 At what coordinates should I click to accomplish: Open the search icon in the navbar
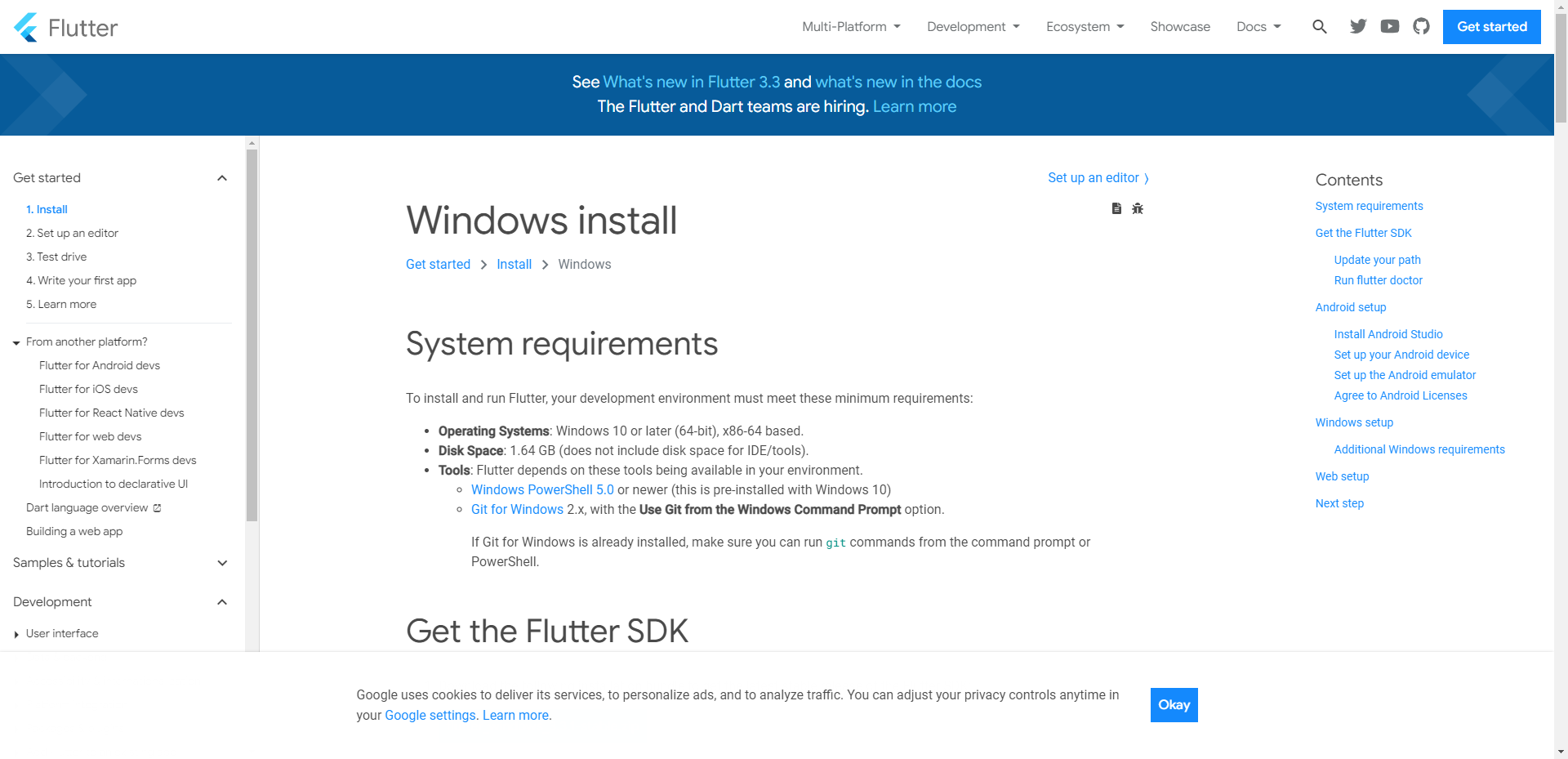point(1320,26)
